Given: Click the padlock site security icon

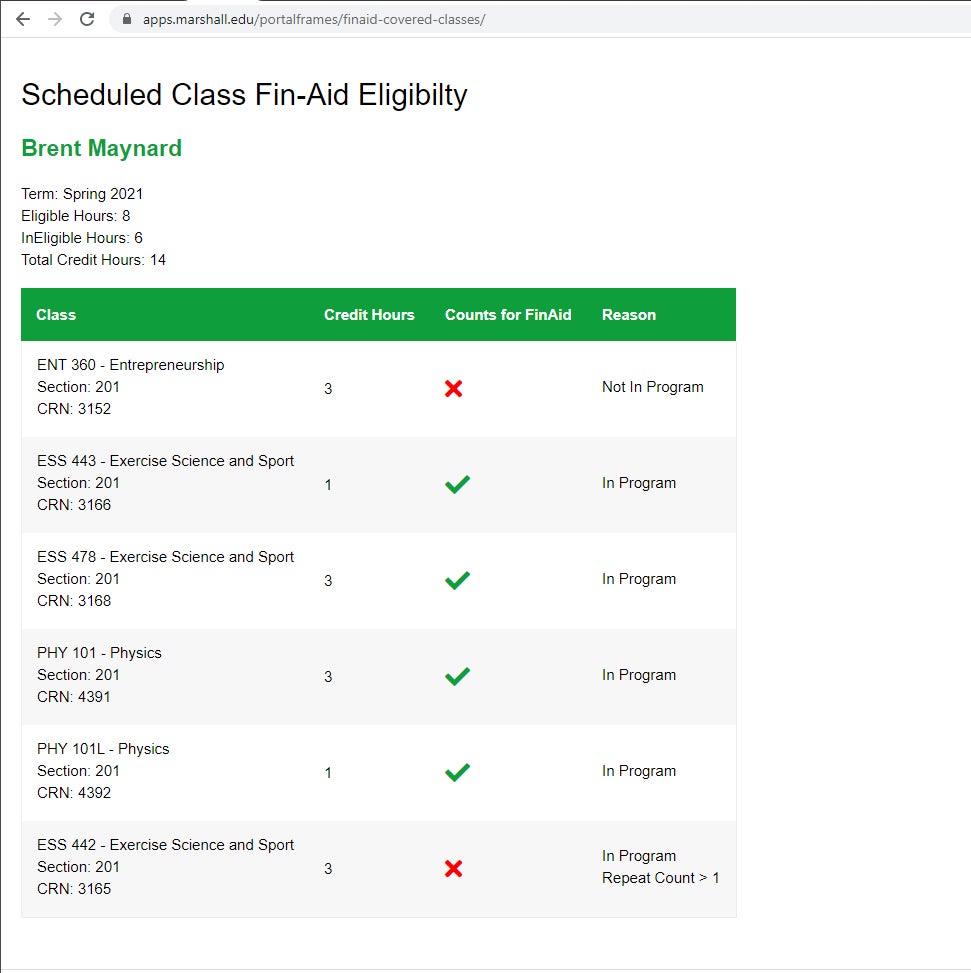Looking at the screenshot, I should pyautogui.click(x=126, y=19).
